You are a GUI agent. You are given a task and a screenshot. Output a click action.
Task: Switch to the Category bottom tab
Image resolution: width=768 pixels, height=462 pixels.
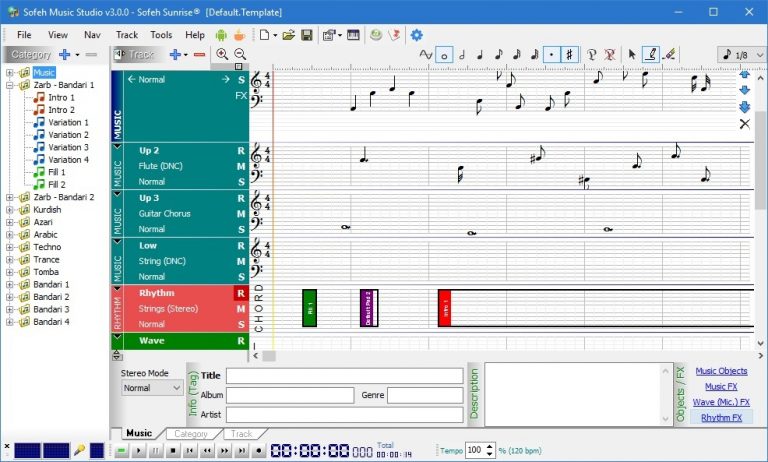pos(191,434)
